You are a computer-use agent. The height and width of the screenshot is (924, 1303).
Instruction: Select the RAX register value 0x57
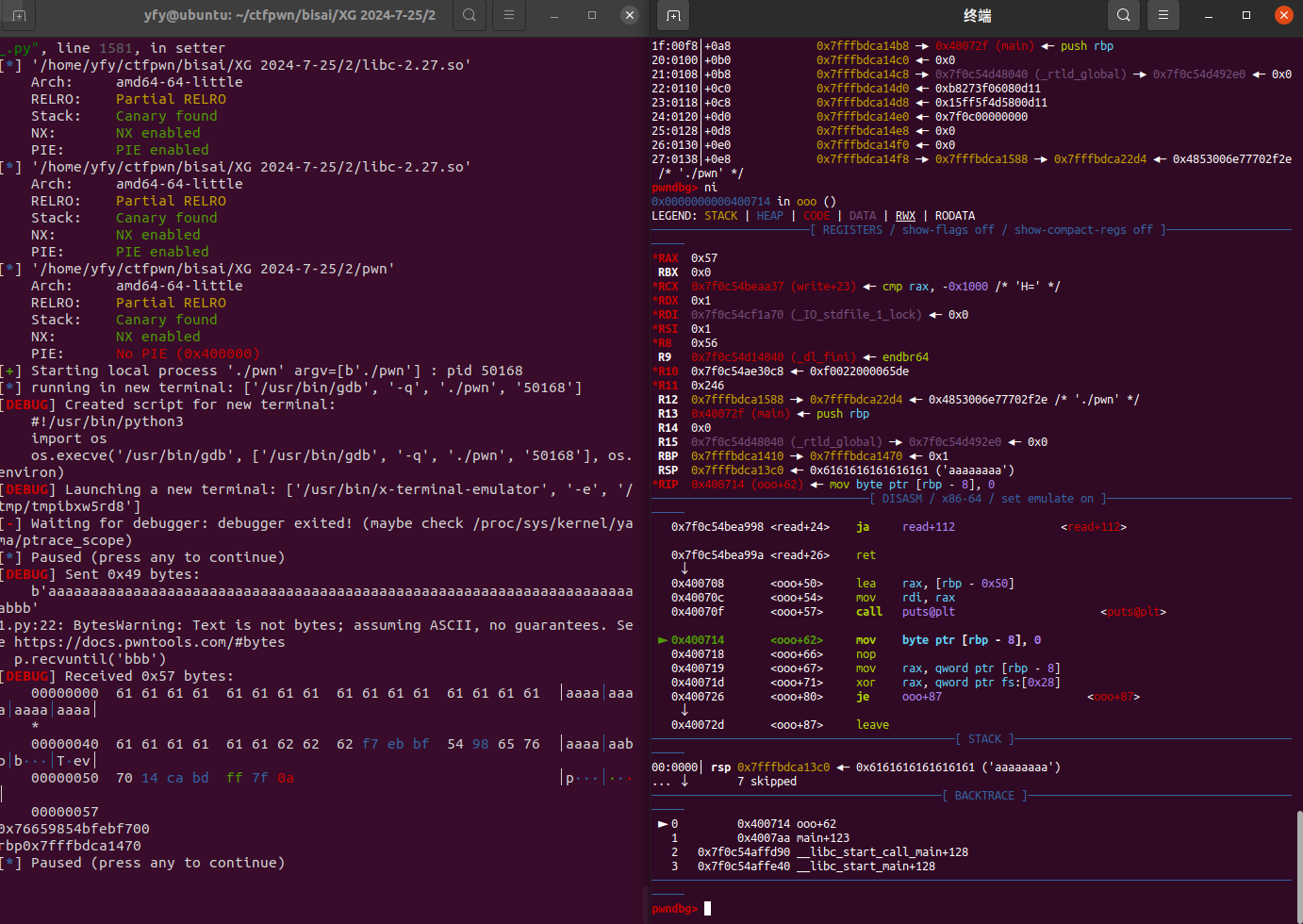[x=704, y=258]
